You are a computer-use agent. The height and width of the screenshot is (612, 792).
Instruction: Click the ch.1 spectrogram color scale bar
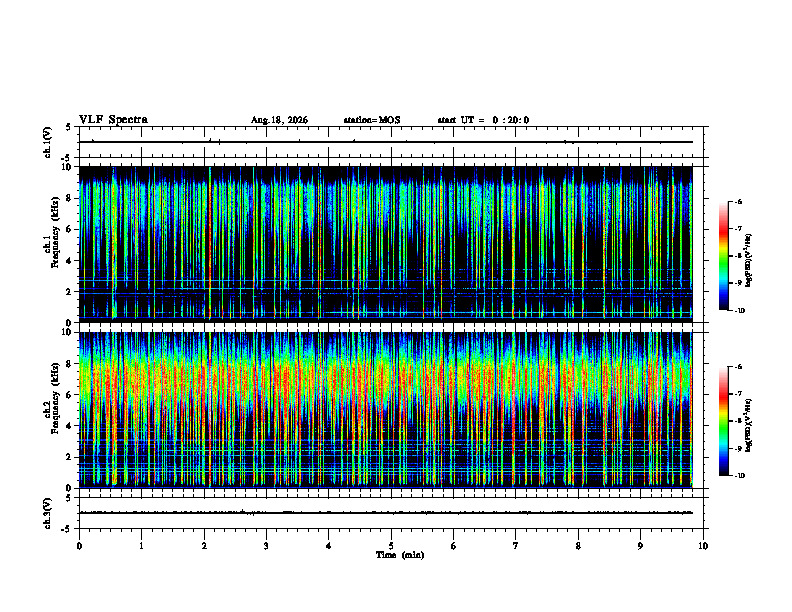(x=724, y=256)
